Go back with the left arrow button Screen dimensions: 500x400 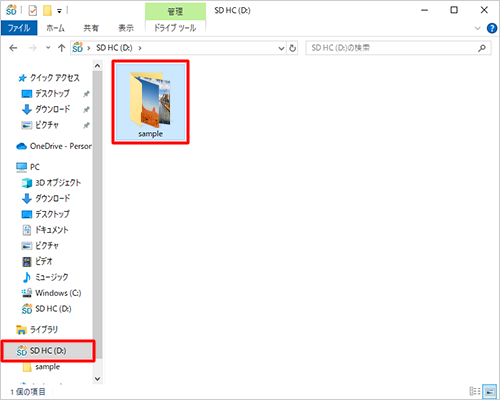(13, 48)
